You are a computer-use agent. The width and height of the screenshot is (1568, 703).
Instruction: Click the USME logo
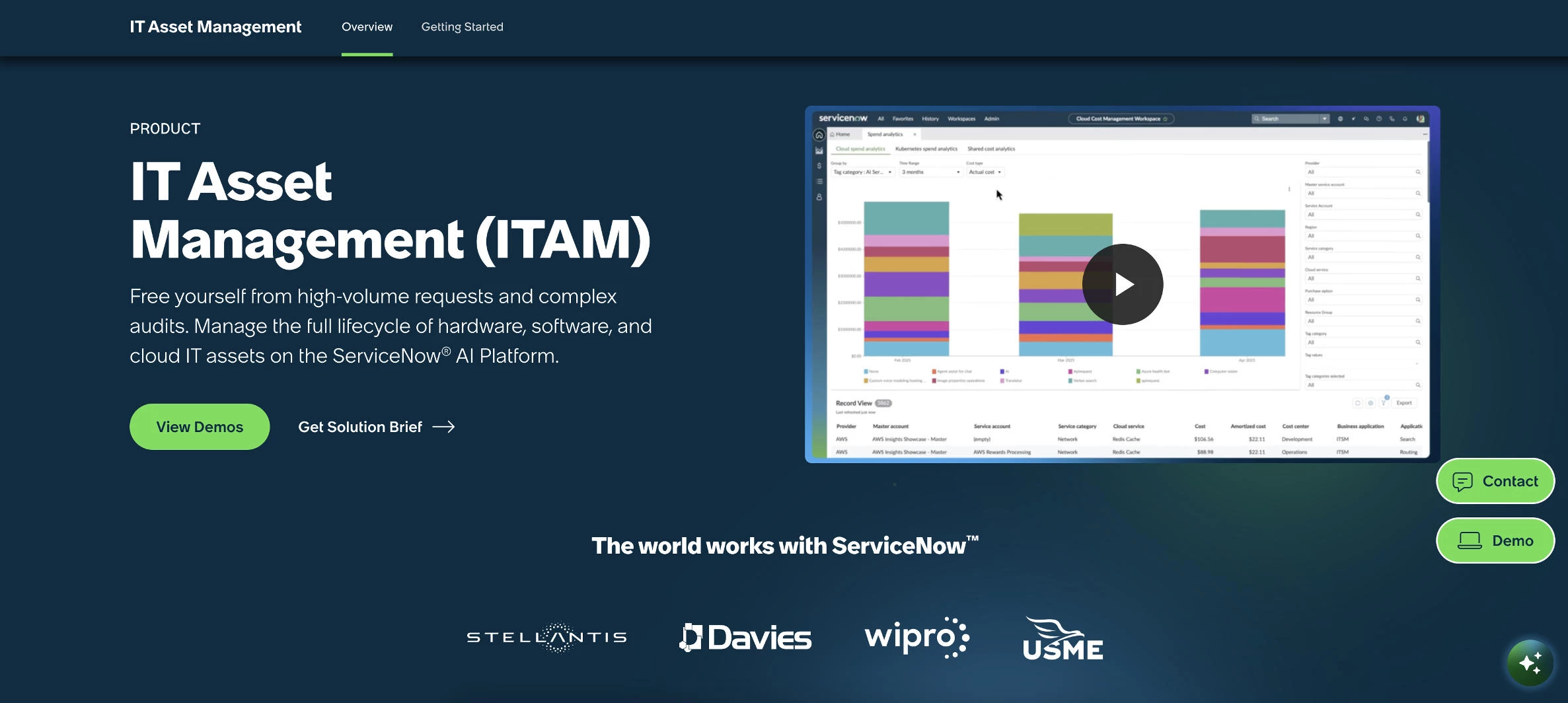1063,638
